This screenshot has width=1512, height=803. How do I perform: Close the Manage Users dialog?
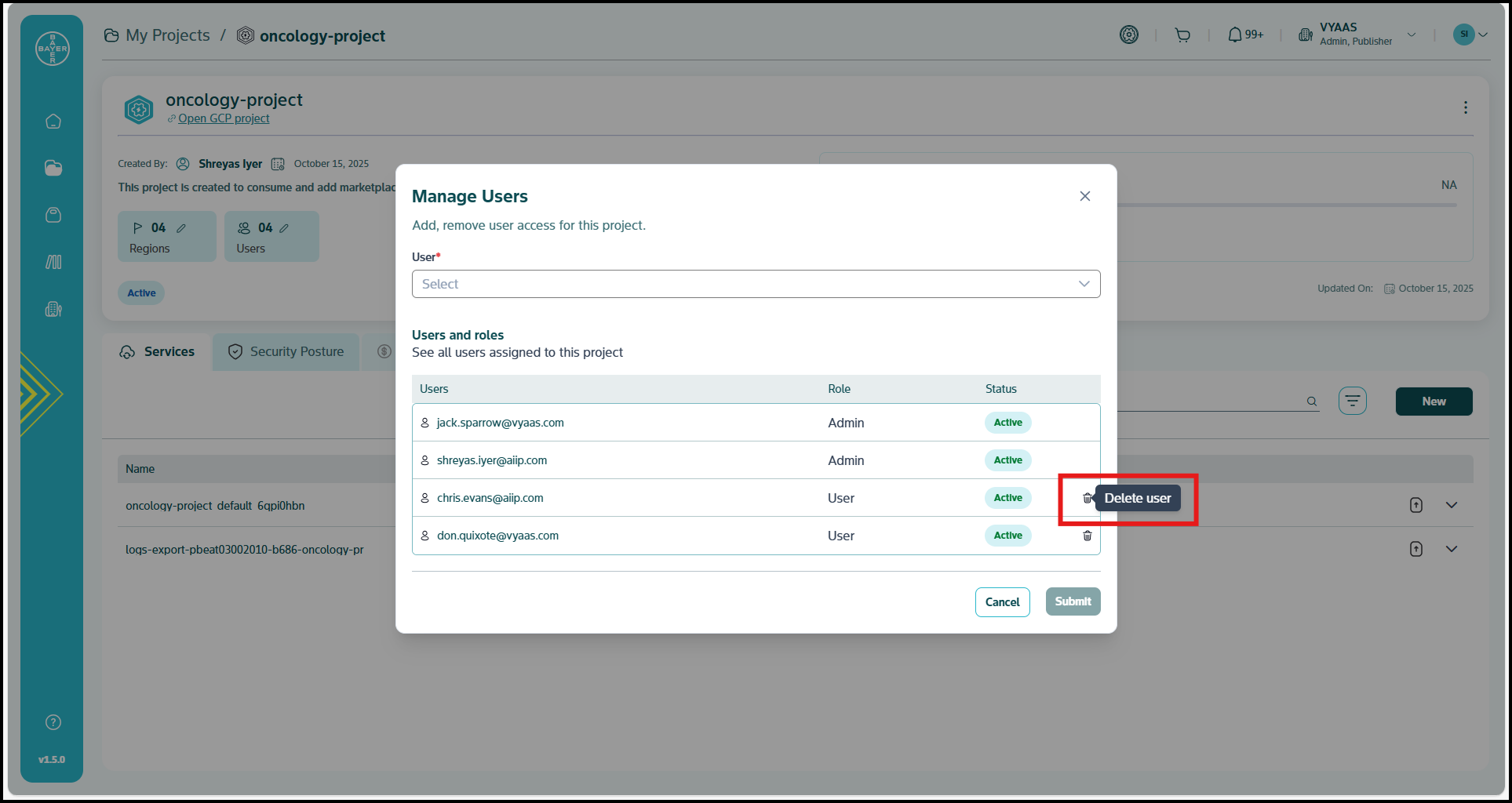(1084, 196)
